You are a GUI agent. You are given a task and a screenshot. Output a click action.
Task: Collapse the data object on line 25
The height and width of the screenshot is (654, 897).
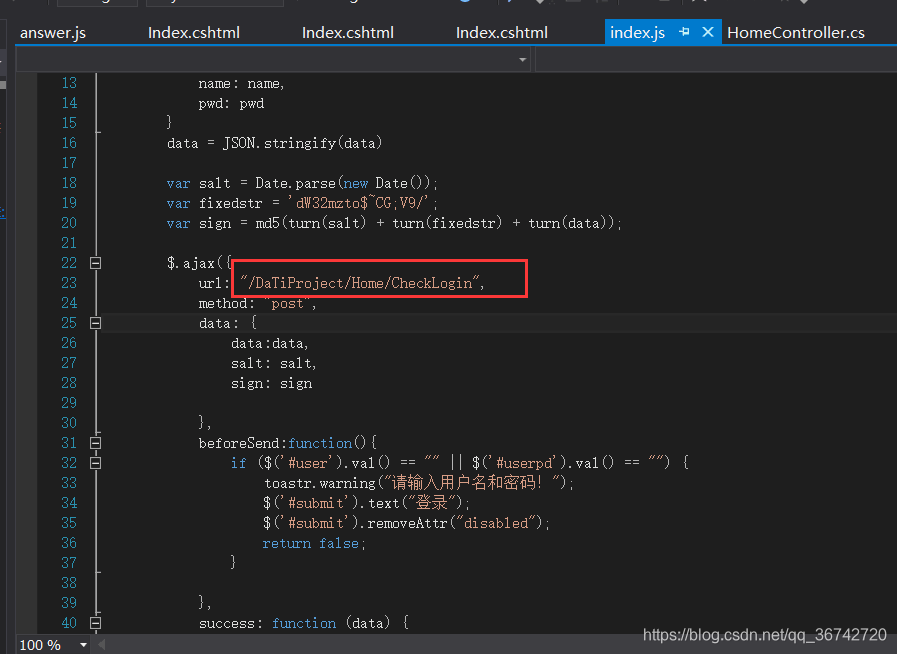(96, 323)
